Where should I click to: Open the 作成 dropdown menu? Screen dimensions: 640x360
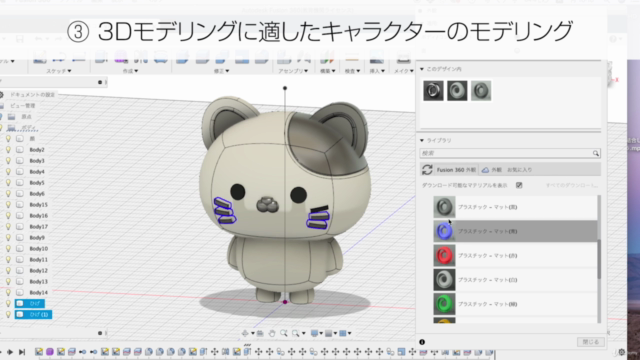pyautogui.click(x=130, y=71)
